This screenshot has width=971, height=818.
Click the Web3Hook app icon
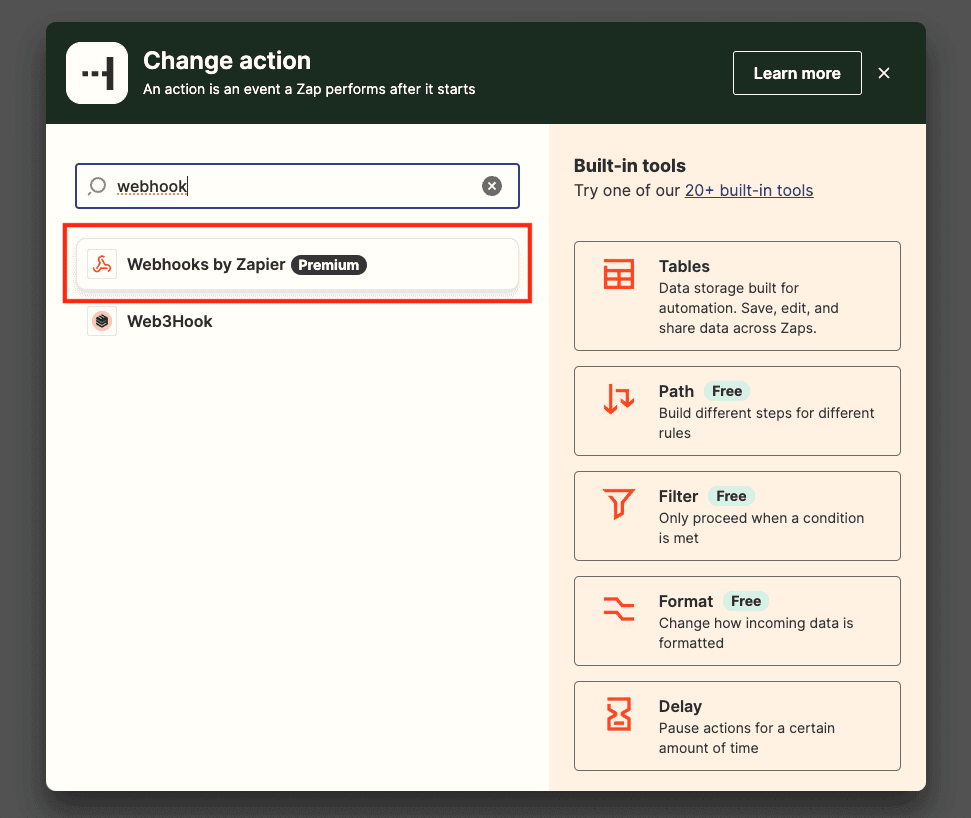click(102, 321)
